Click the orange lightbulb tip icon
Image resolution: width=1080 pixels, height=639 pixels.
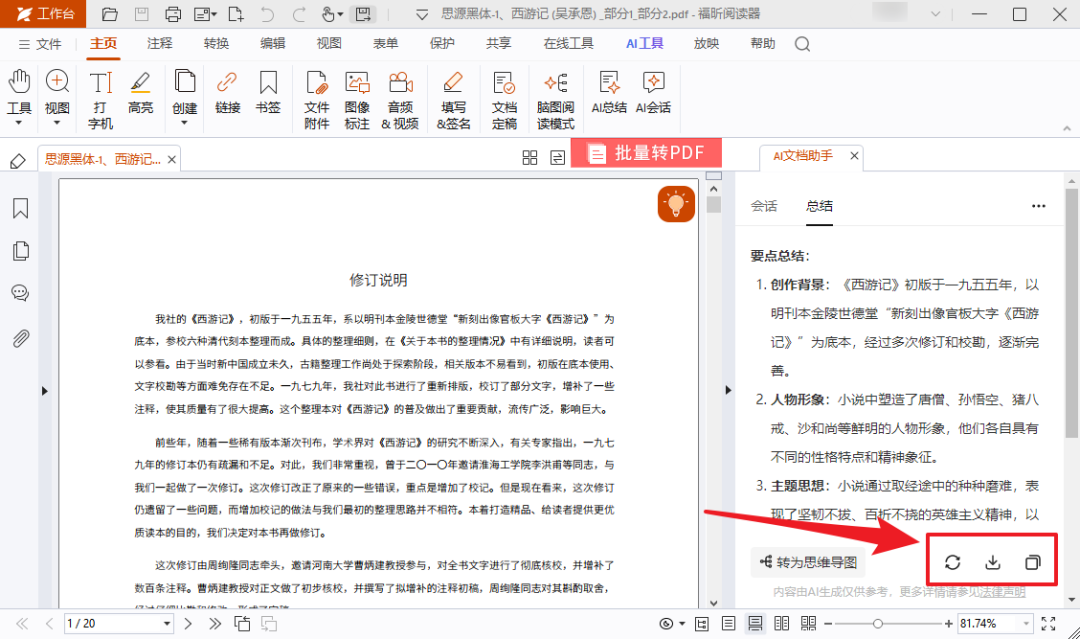676,204
